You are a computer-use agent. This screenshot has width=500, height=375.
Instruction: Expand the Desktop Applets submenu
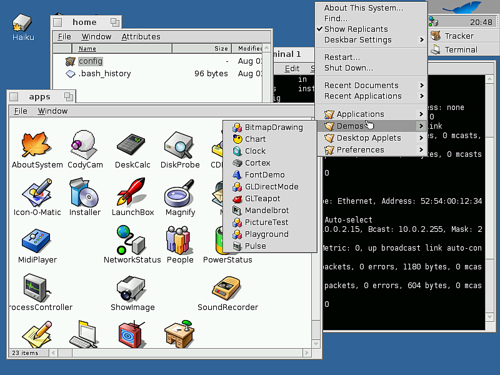pos(371,138)
